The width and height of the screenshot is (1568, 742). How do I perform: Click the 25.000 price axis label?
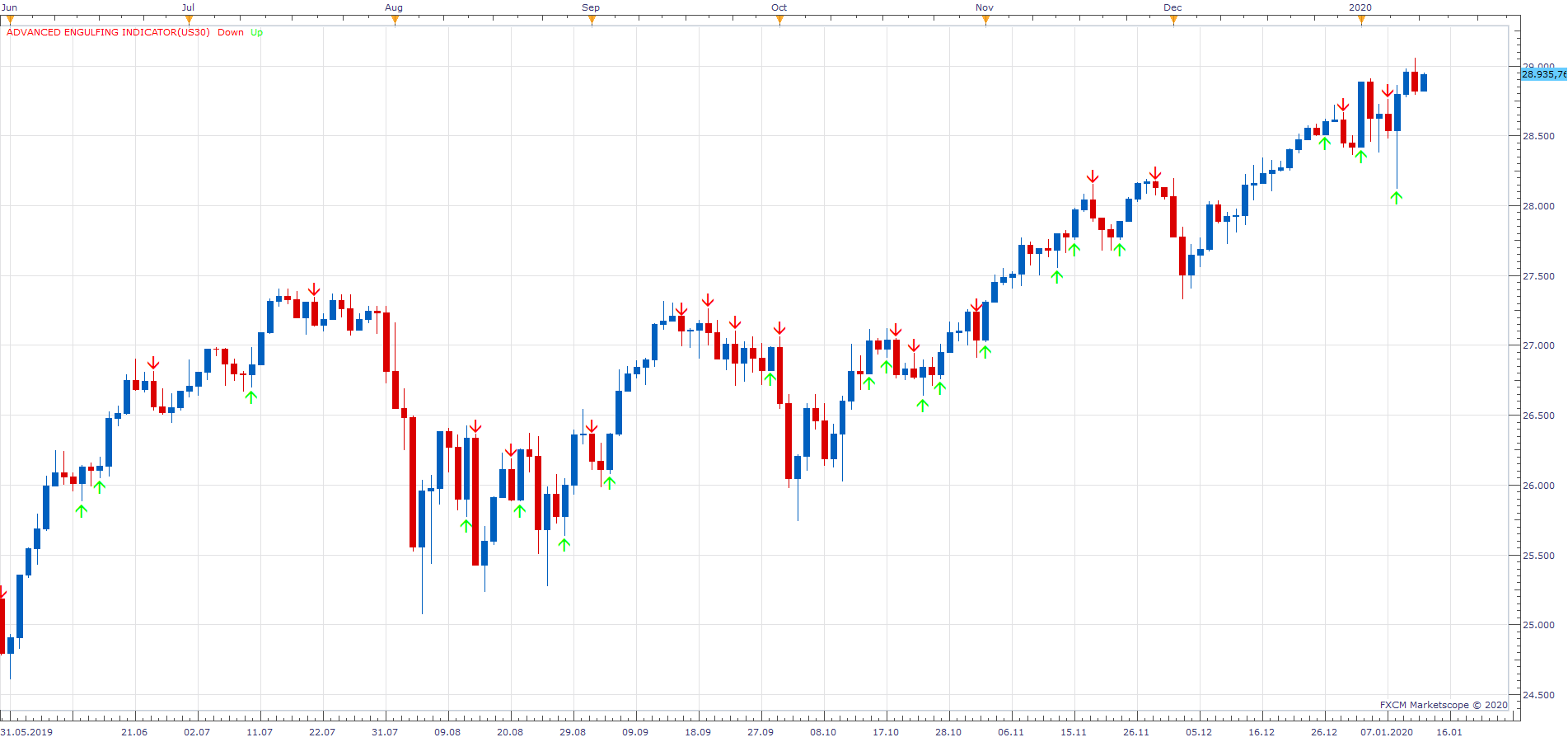click(1538, 625)
